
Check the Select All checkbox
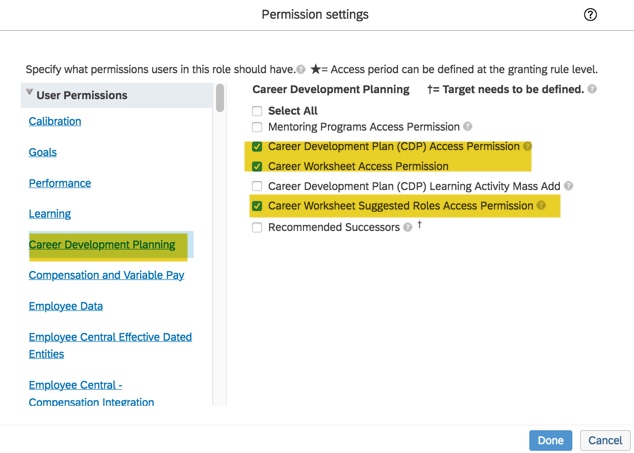(x=257, y=111)
